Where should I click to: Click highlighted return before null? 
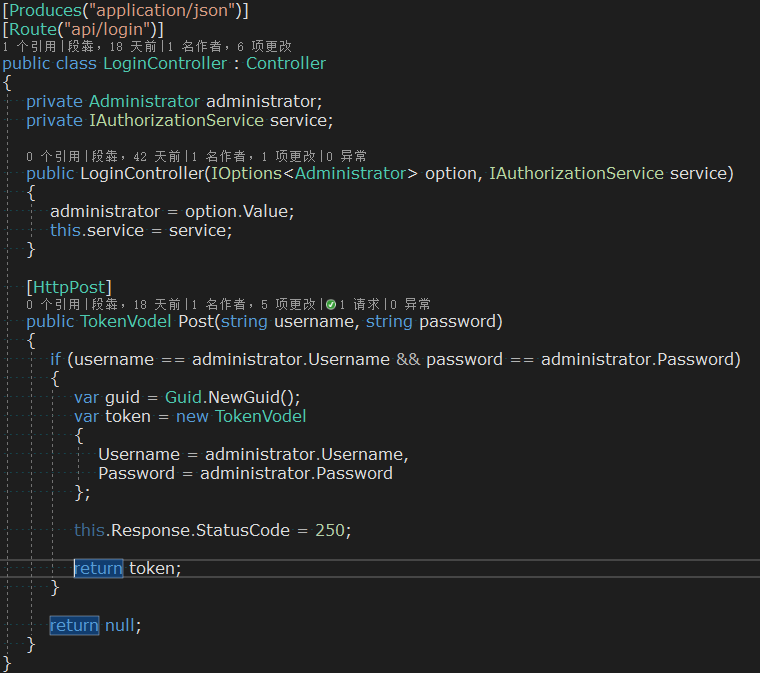(74, 625)
